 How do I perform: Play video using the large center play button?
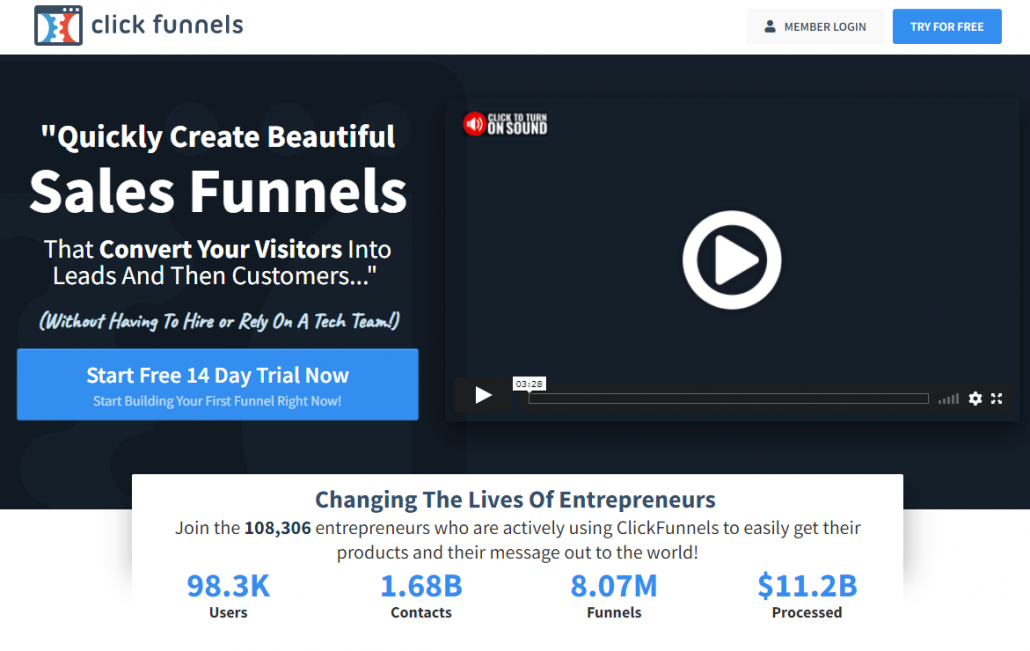click(732, 260)
